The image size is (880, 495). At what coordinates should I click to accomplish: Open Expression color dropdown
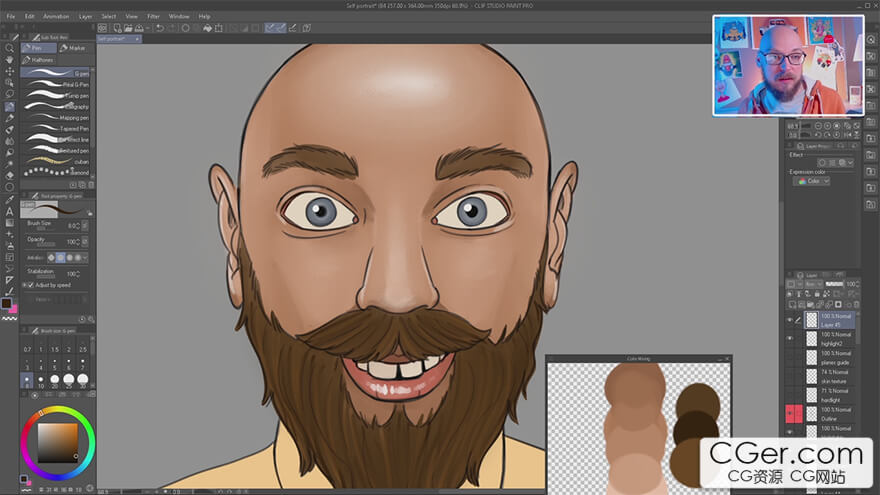812,181
